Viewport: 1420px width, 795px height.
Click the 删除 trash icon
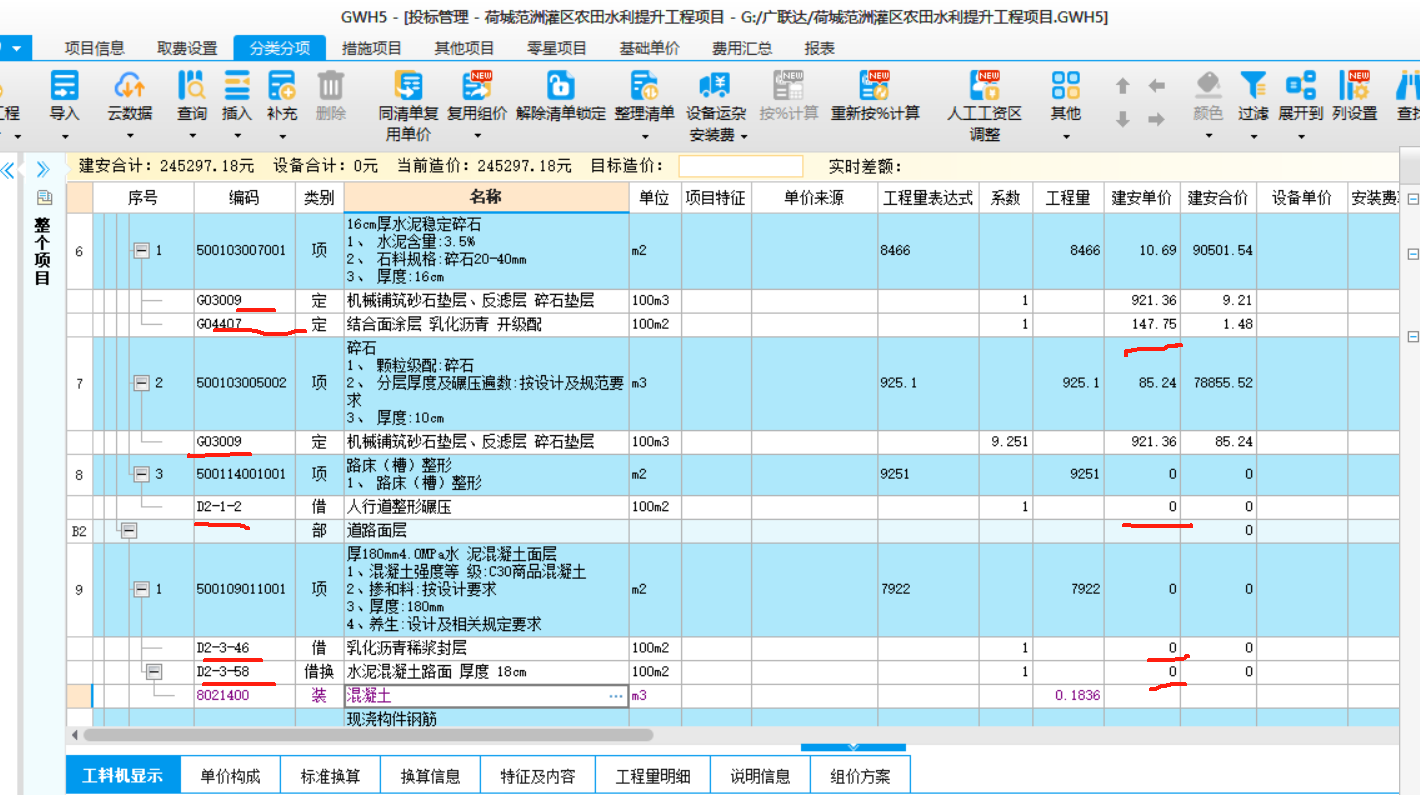(x=331, y=85)
